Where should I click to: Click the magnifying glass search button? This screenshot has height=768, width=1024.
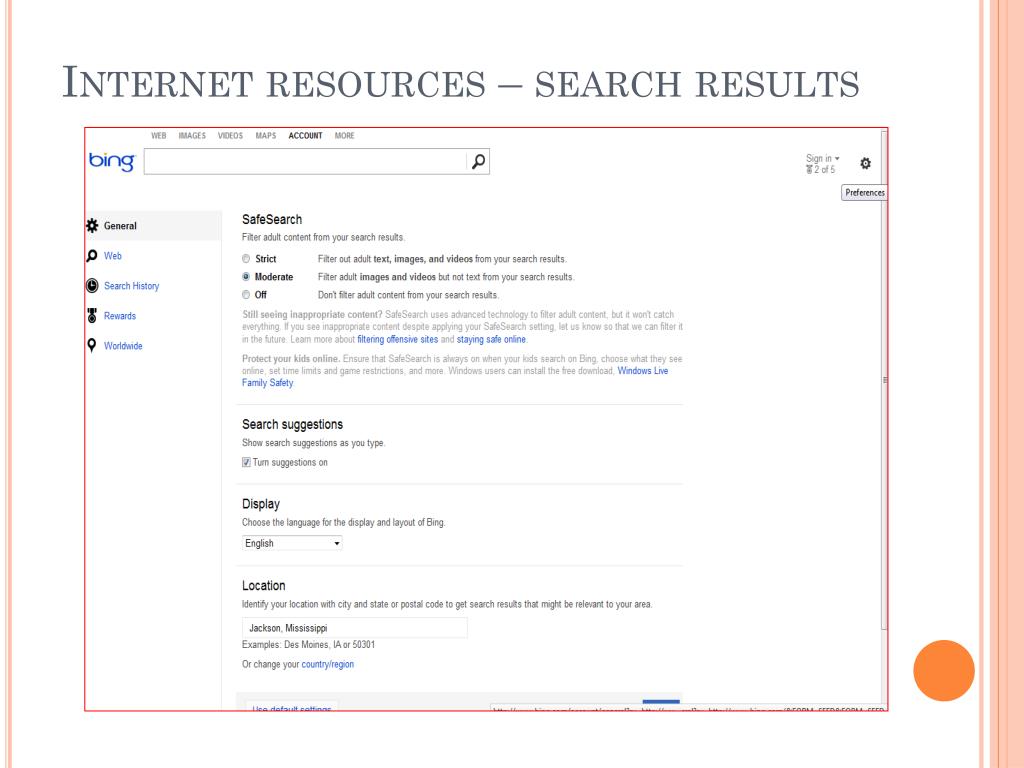pos(479,161)
